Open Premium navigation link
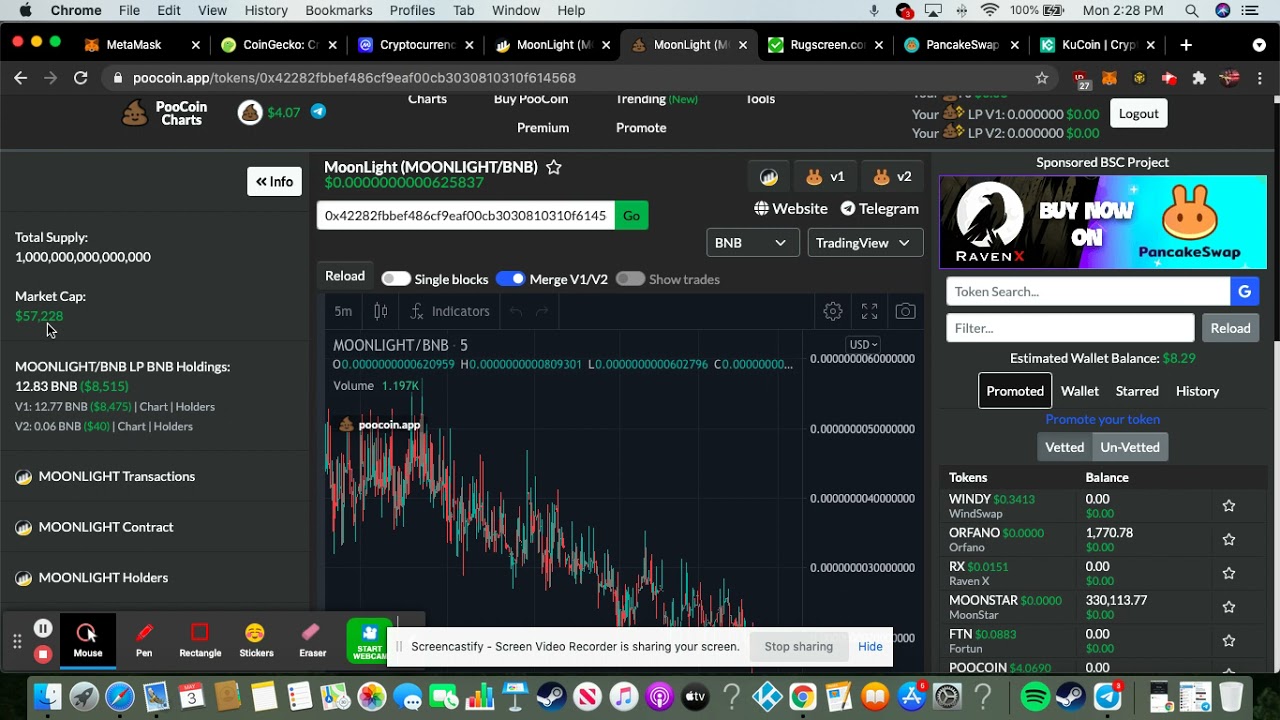The height and width of the screenshot is (720, 1280). click(x=543, y=127)
